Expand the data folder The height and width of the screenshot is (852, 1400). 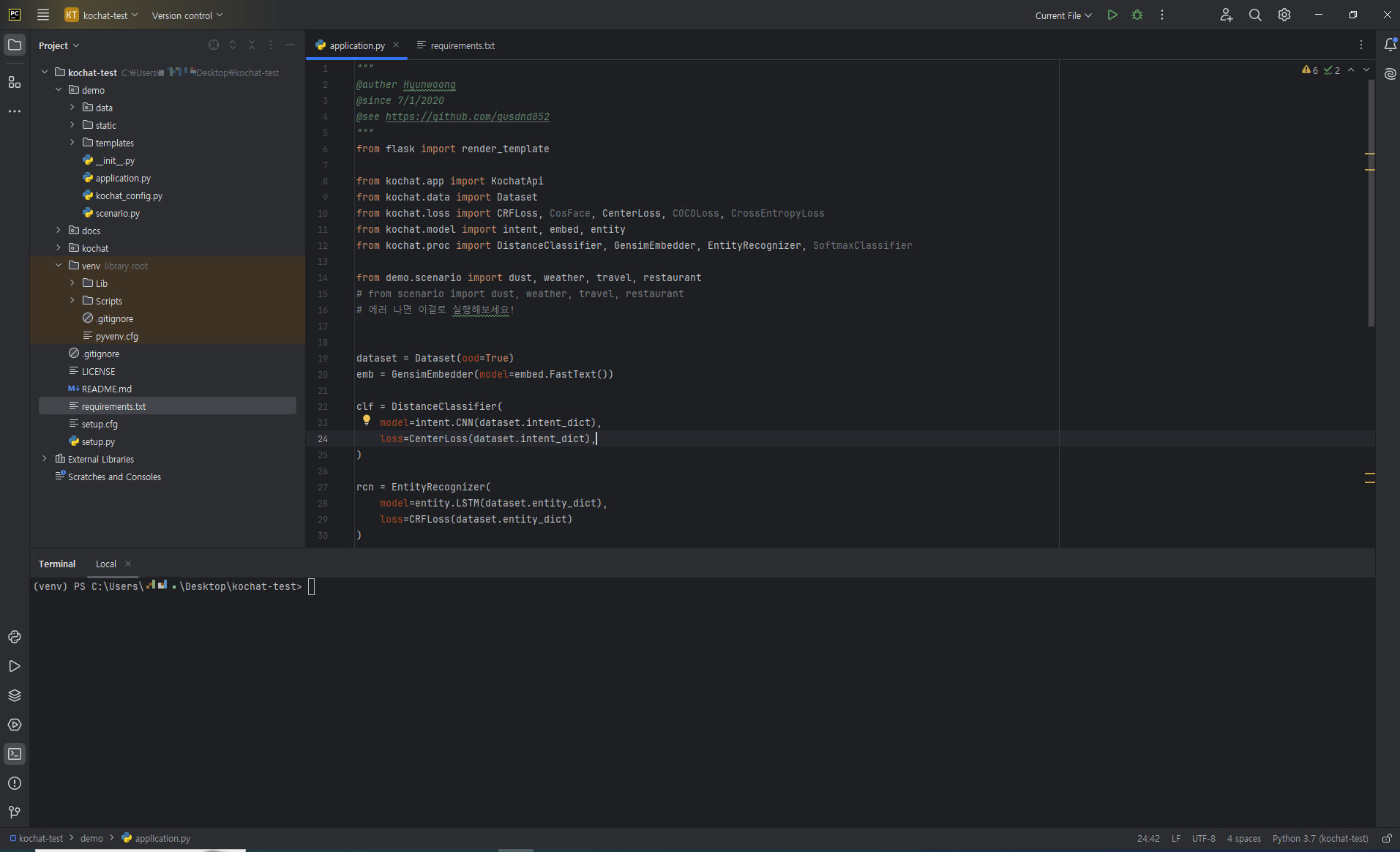pyautogui.click(x=72, y=108)
